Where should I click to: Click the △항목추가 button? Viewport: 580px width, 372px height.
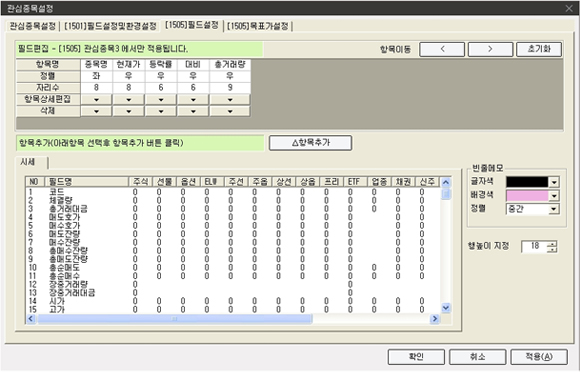(310, 143)
